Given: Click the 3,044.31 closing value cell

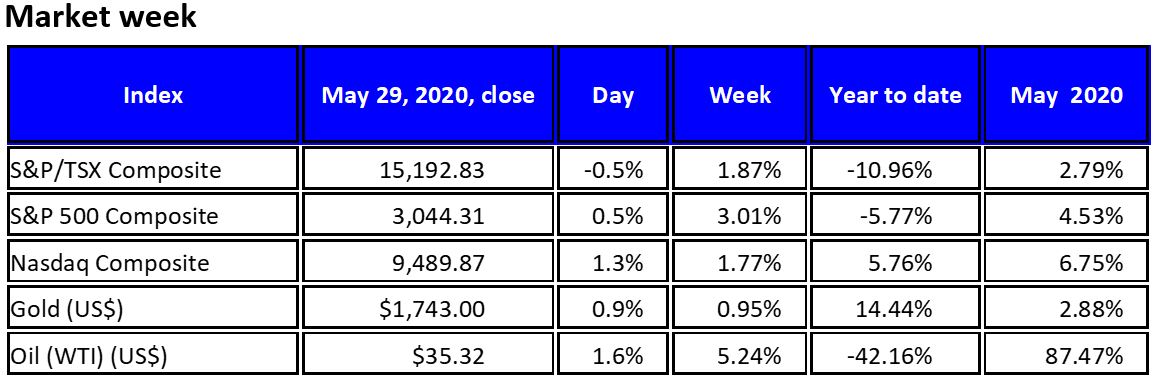Looking at the screenshot, I should [428, 216].
